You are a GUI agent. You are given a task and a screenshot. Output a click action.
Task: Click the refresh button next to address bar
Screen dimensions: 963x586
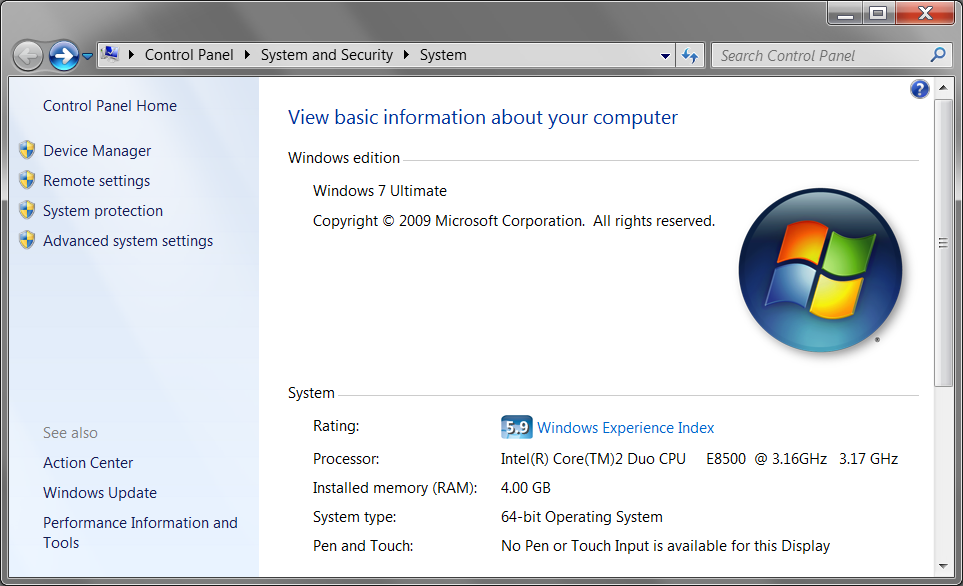(690, 55)
